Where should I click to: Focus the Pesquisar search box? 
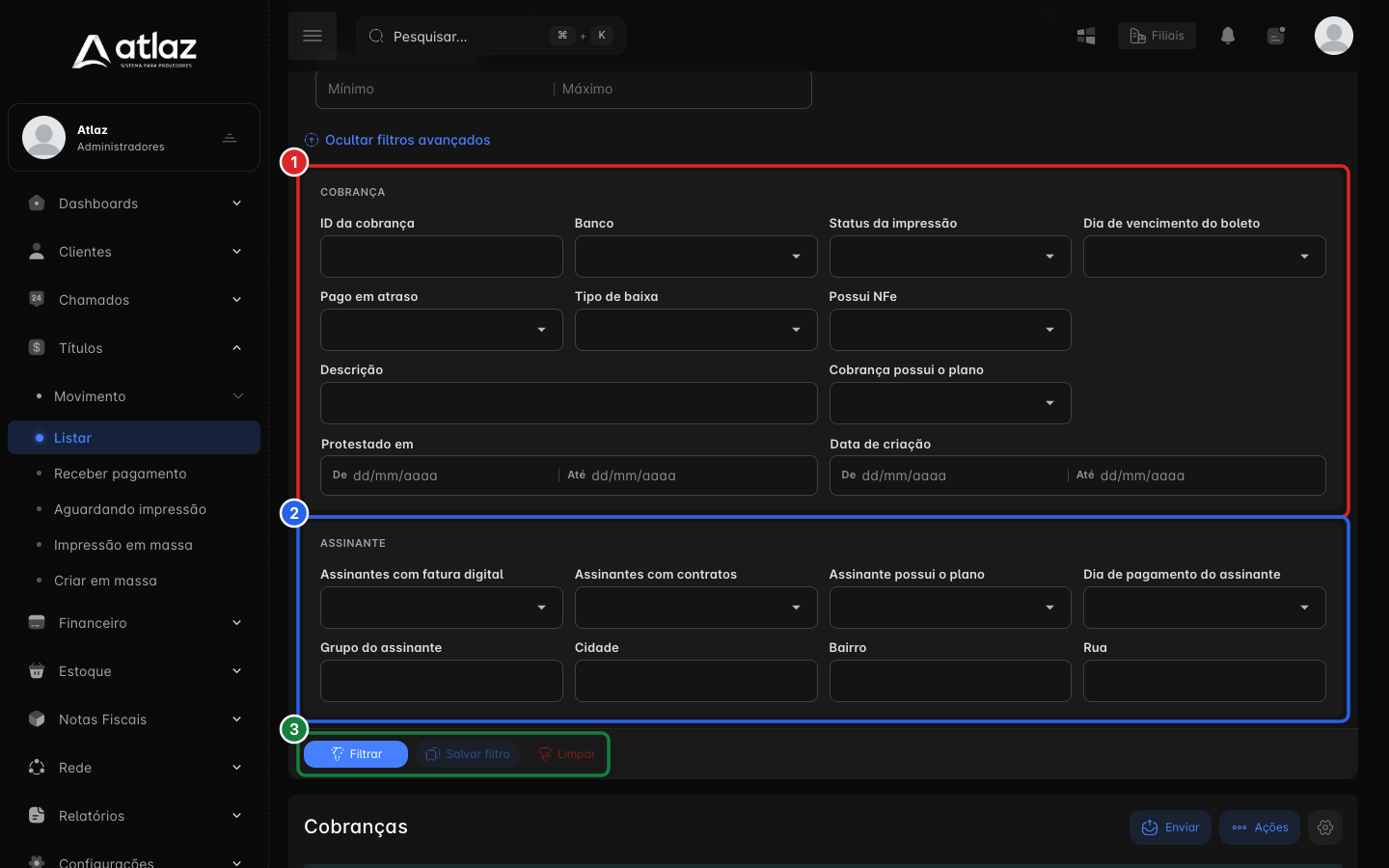pos(491,36)
